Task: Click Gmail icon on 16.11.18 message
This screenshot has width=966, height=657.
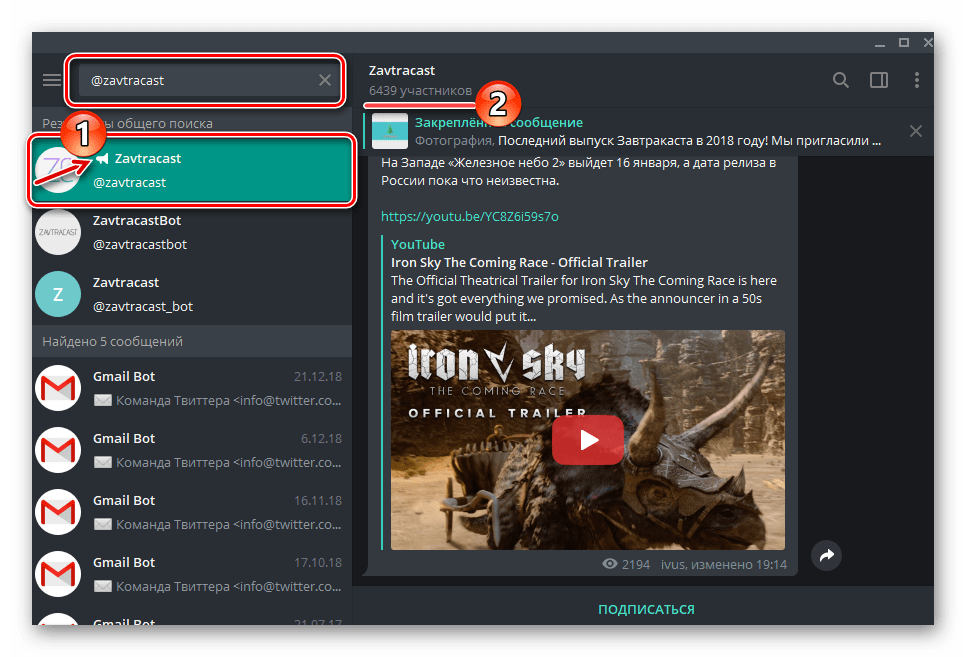Action: [58, 512]
